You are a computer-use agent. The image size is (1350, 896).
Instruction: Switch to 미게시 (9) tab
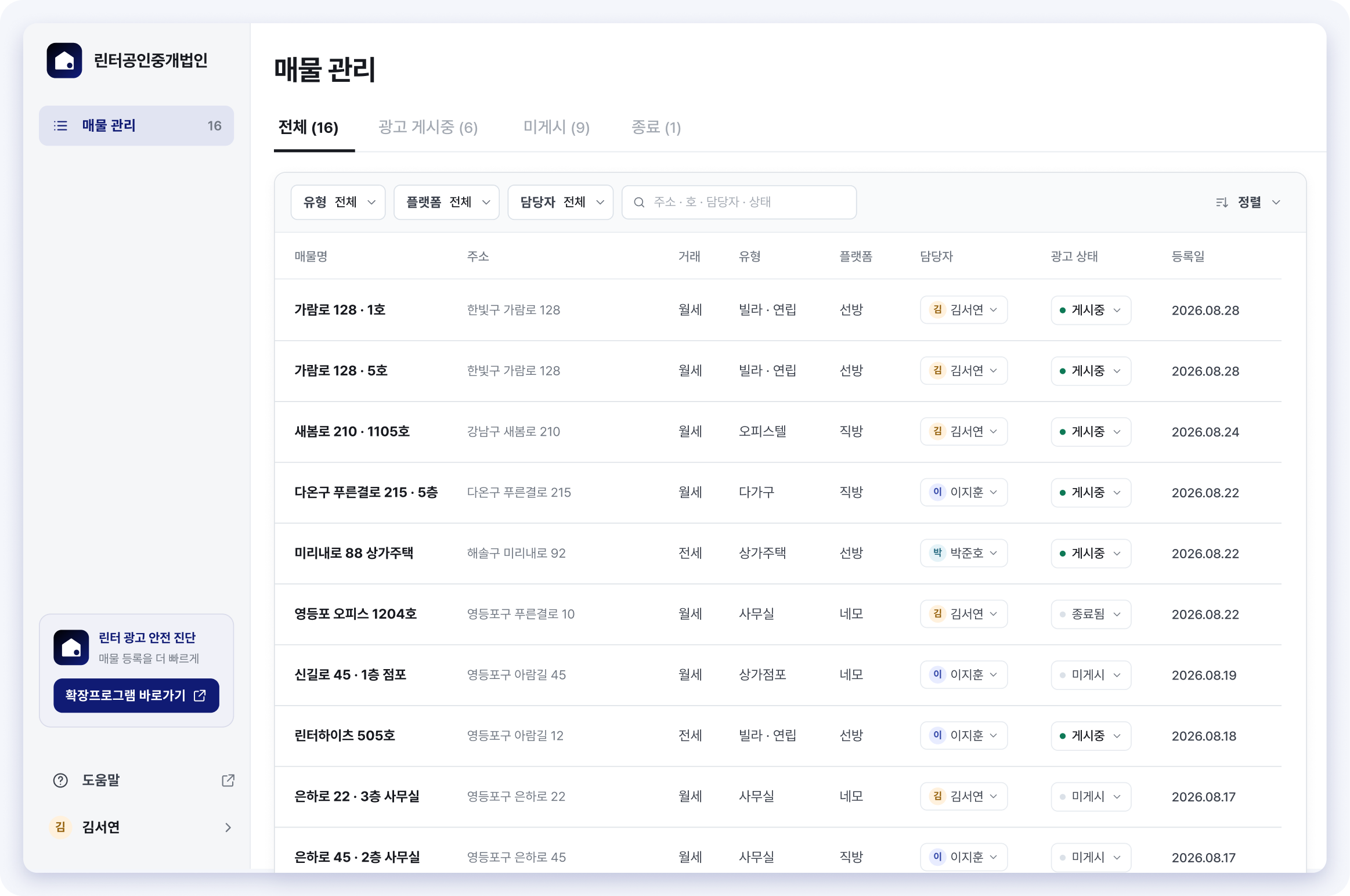[x=557, y=127]
